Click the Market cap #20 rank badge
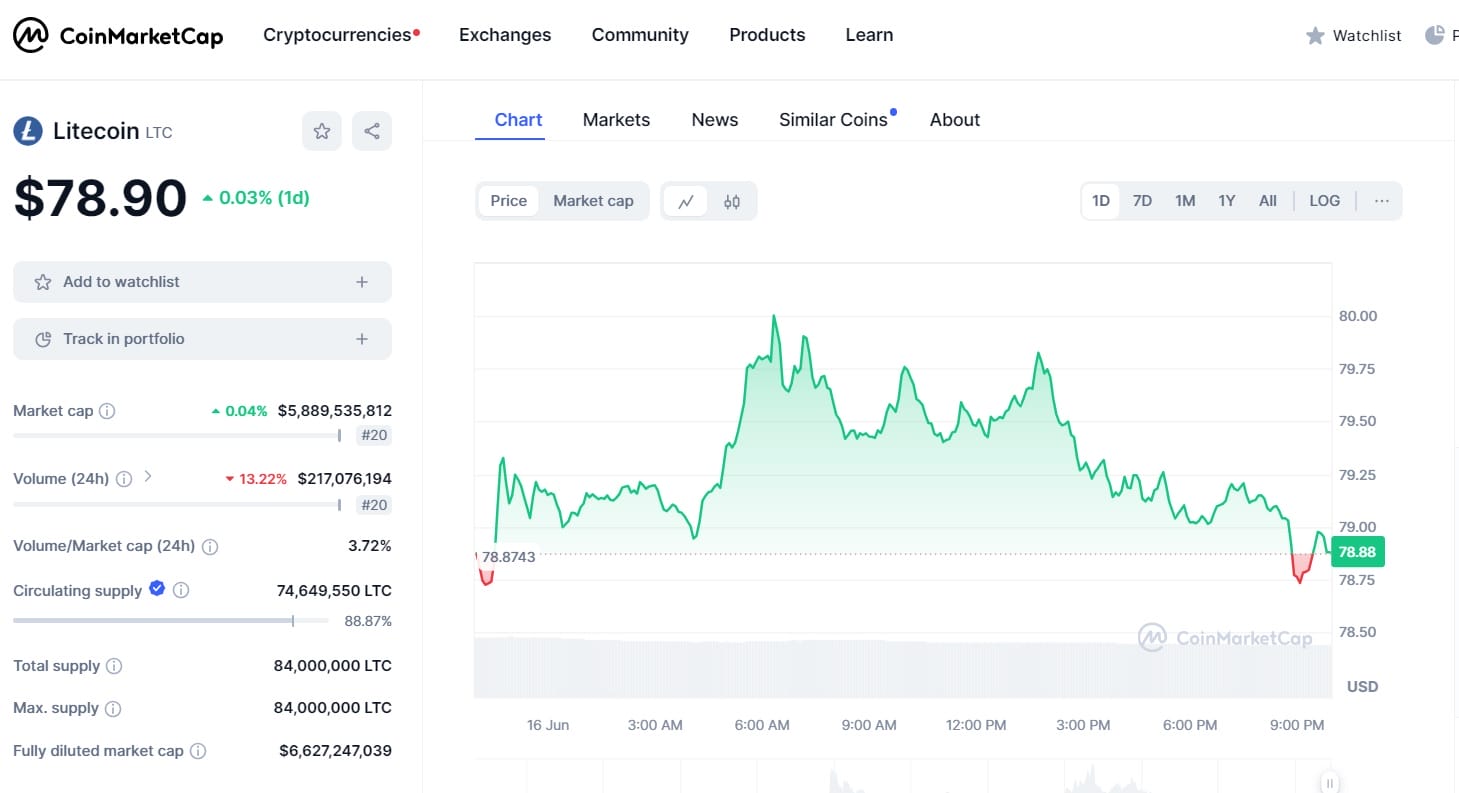 pyautogui.click(x=373, y=436)
